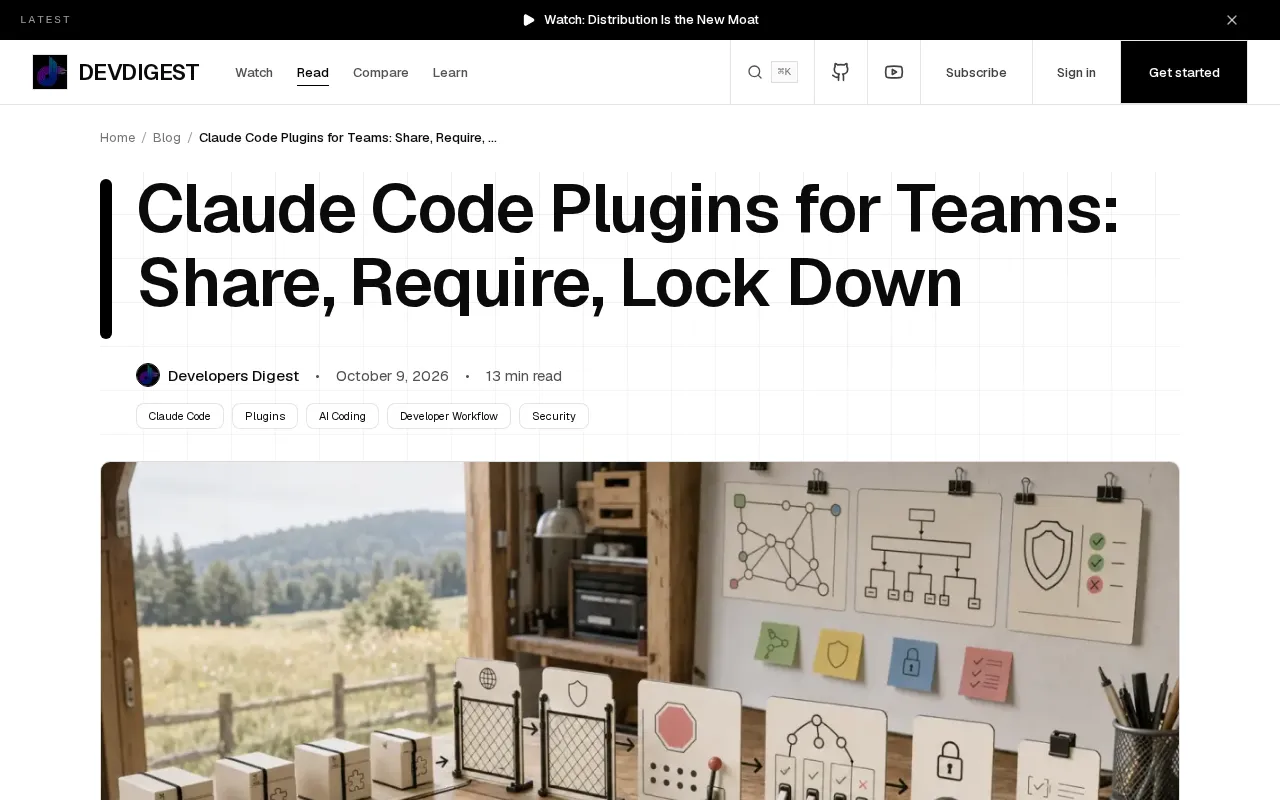The width and height of the screenshot is (1280, 800).
Task: Open the GitHub icon link
Action: pos(841,72)
